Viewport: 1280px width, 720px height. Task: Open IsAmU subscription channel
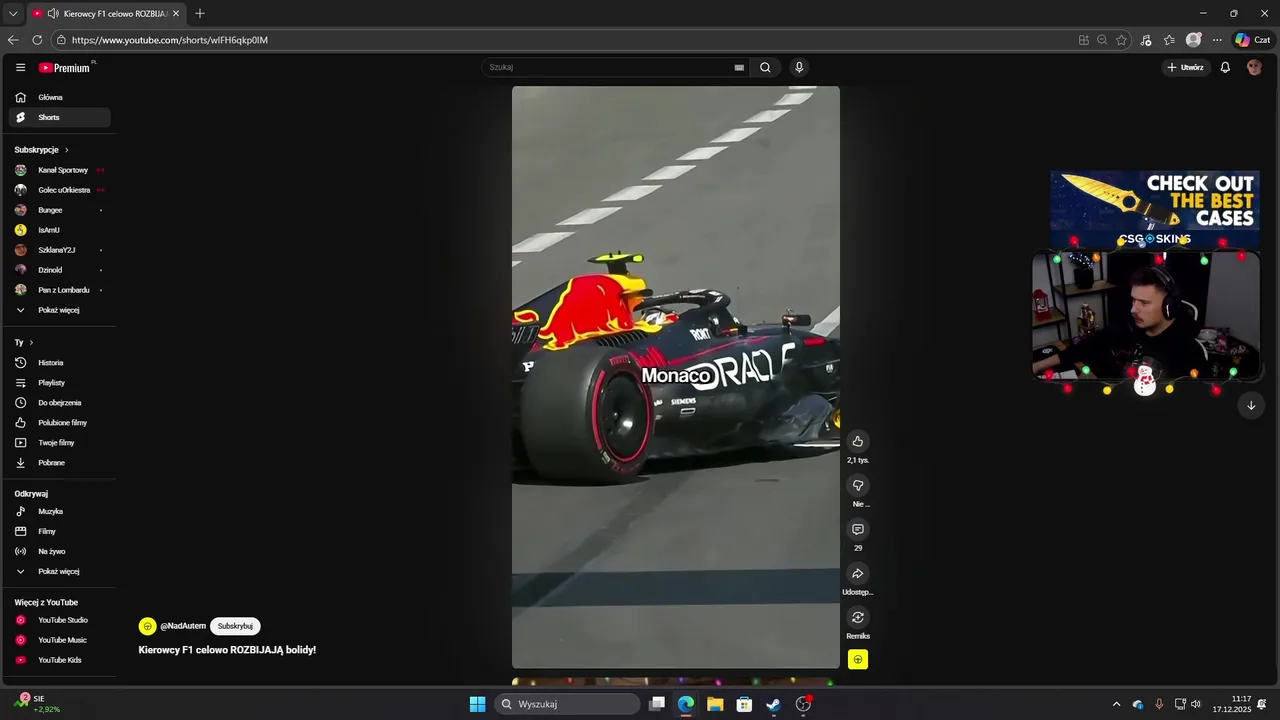[x=60, y=230]
